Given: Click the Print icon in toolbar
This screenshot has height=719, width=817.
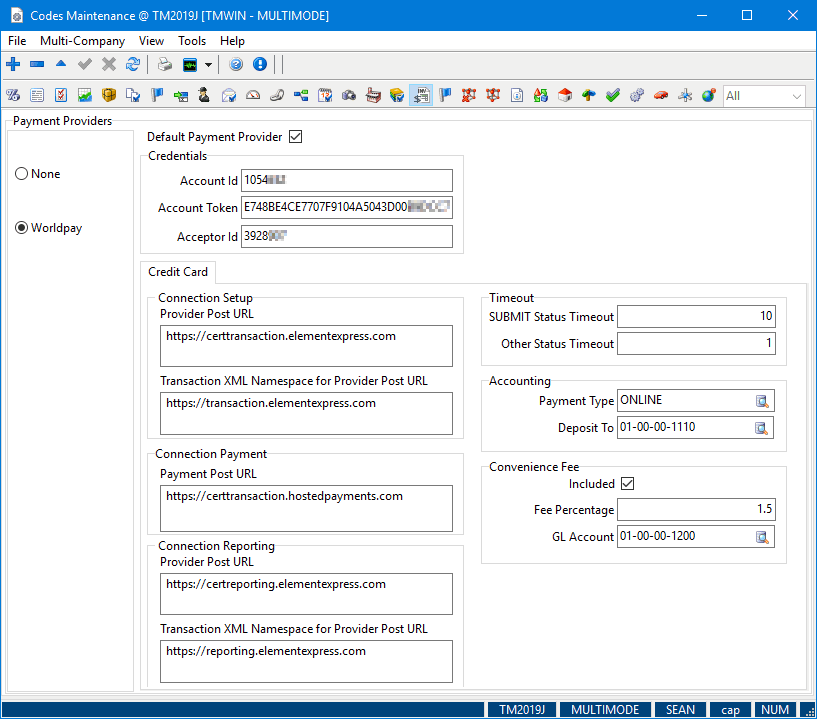Looking at the screenshot, I should (165, 65).
